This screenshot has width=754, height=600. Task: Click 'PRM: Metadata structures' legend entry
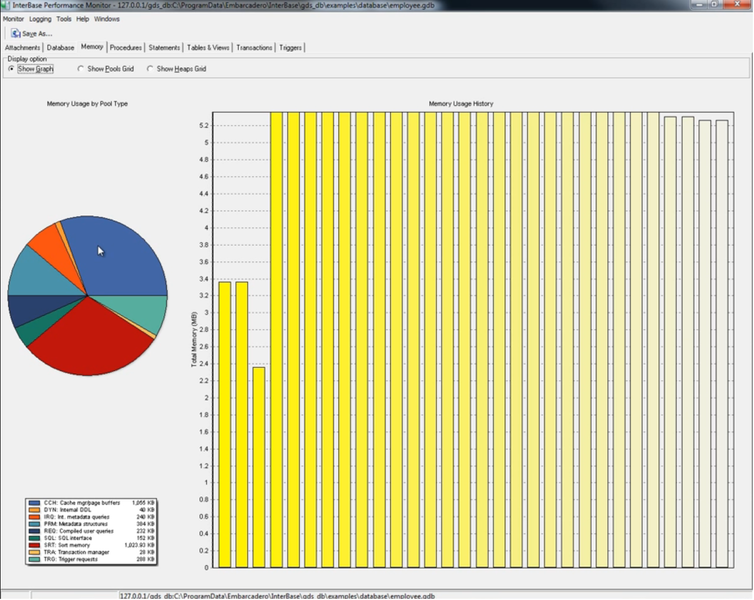coord(75,524)
